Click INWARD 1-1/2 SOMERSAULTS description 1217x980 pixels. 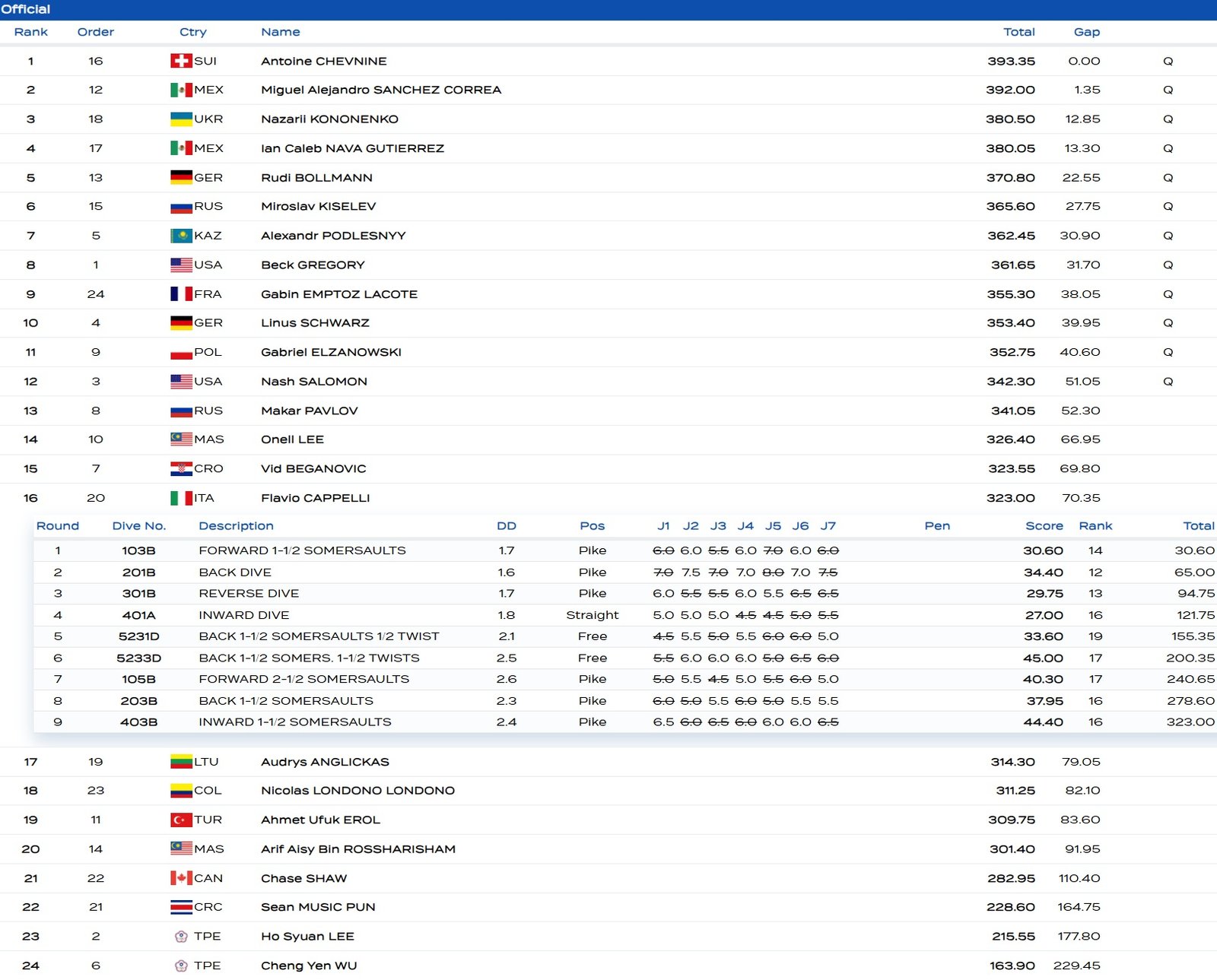pyautogui.click(x=295, y=722)
